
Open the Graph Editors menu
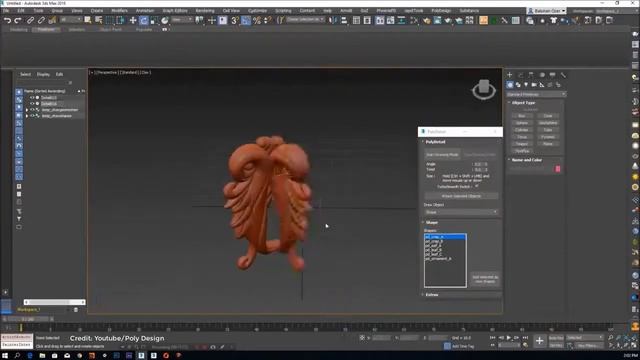pos(175,11)
